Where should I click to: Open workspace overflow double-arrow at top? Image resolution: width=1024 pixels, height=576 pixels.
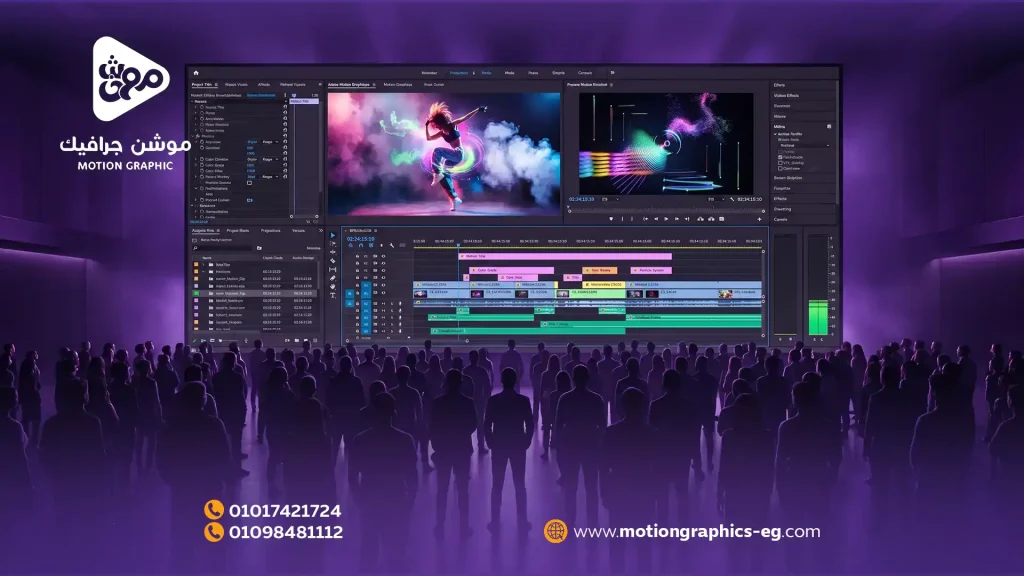613,72
